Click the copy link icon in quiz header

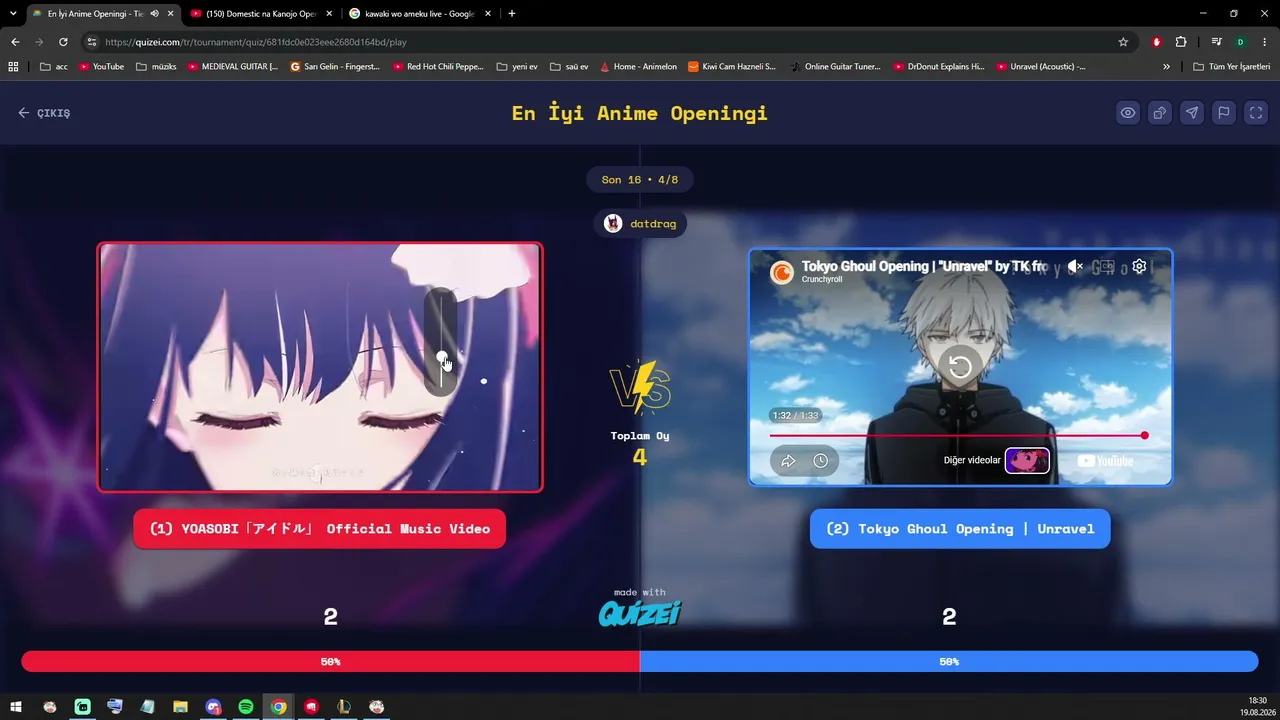1160,113
